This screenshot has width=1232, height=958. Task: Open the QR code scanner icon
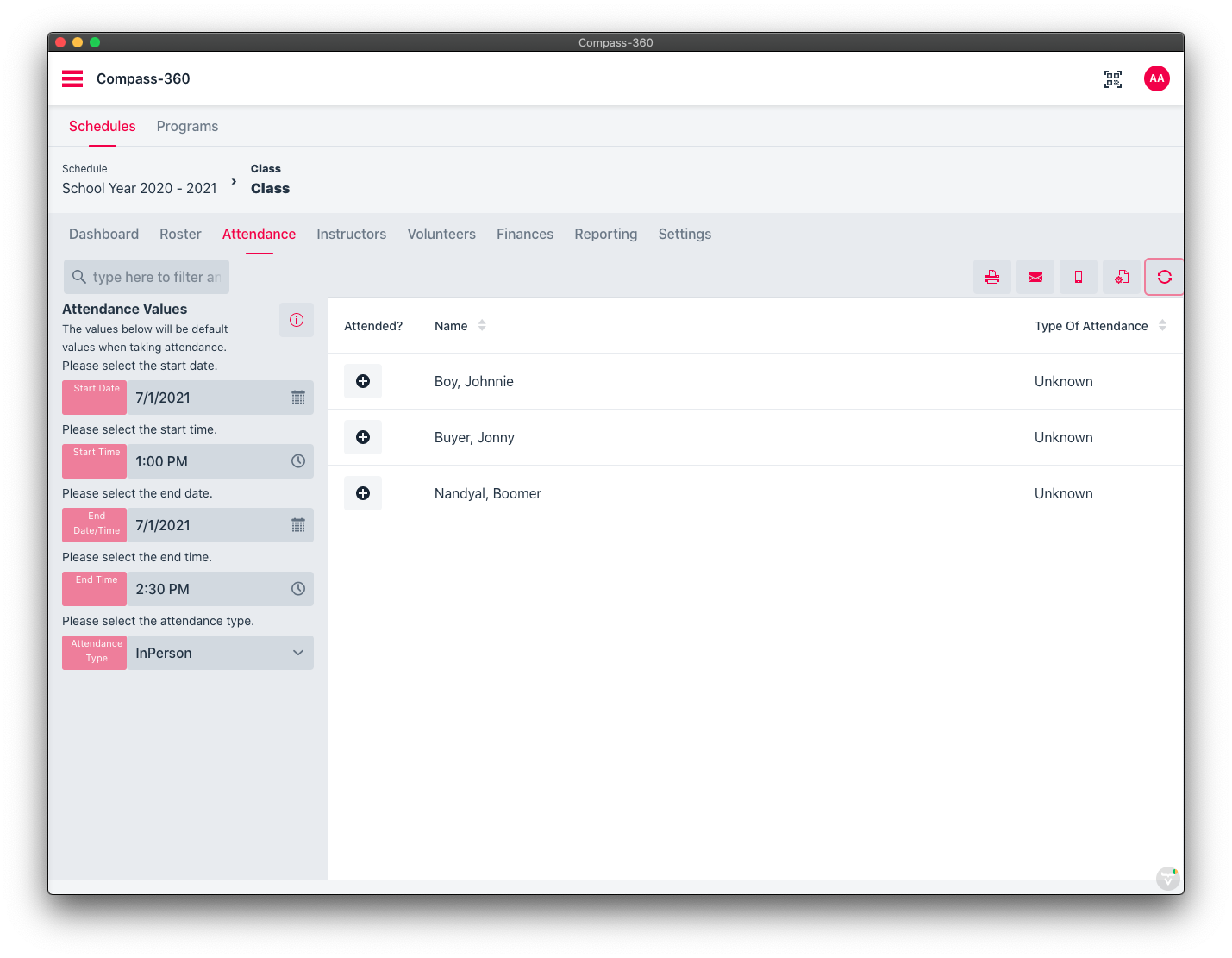[1113, 78]
